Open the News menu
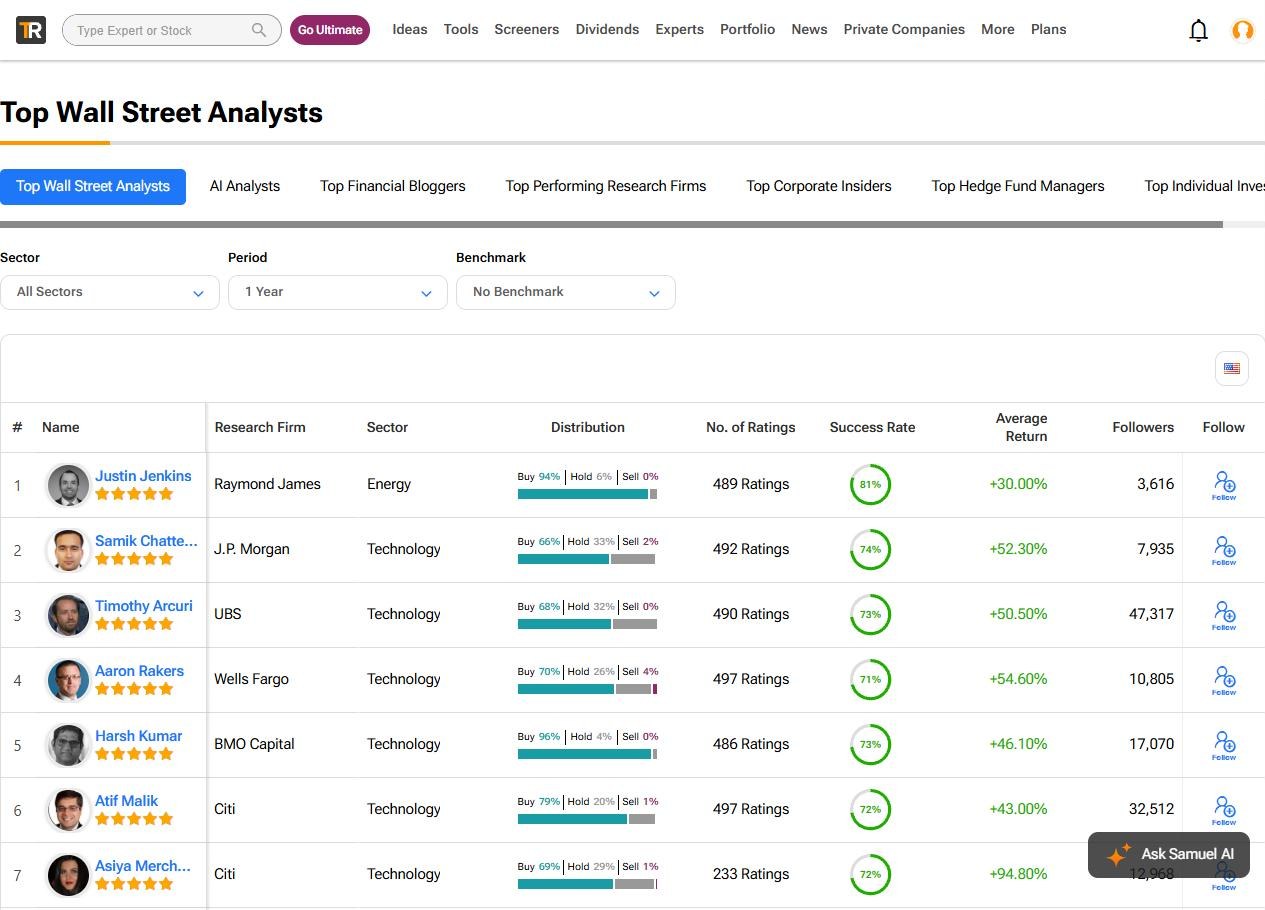The width and height of the screenshot is (1265, 910). tap(809, 29)
